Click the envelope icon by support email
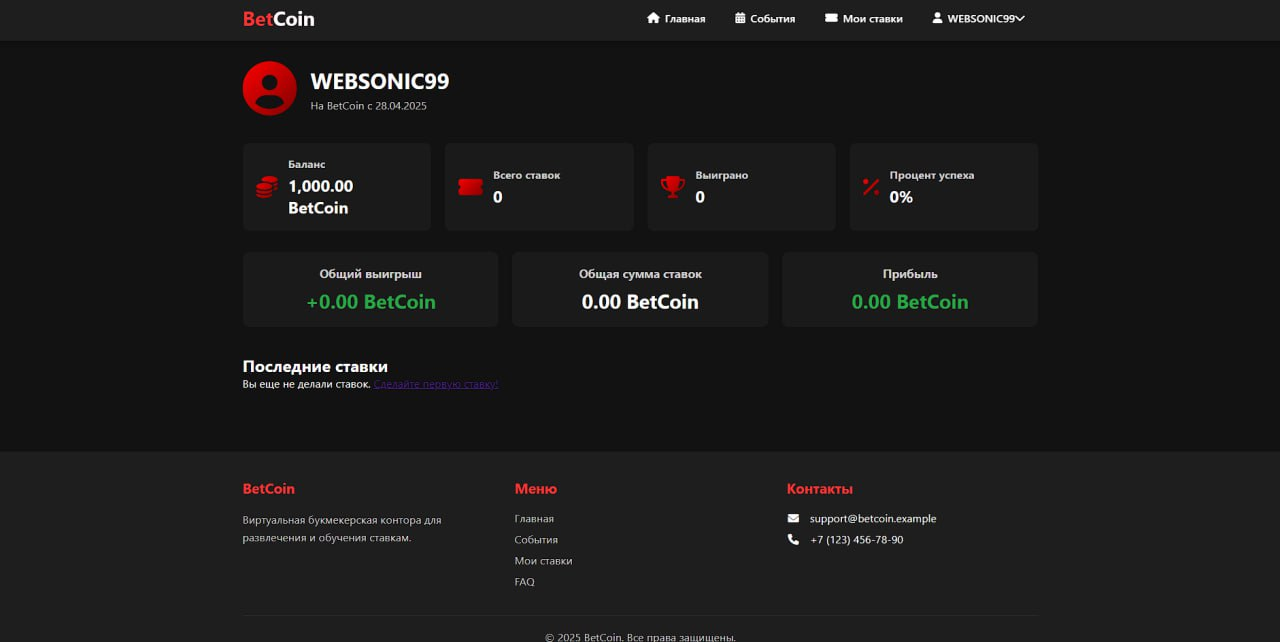The image size is (1280, 642). tap(793, 519)
